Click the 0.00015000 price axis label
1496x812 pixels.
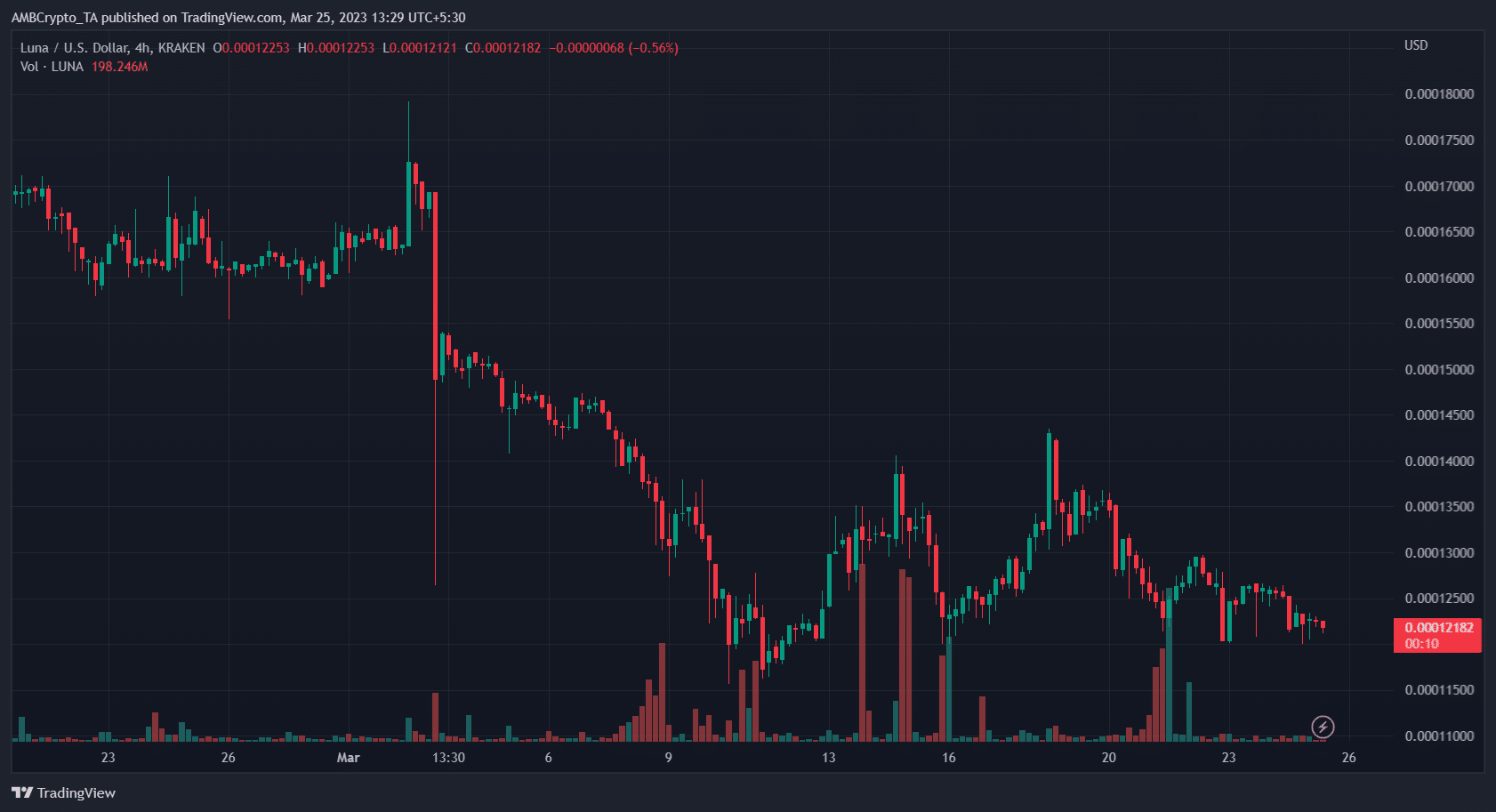tap(1439, 370)
